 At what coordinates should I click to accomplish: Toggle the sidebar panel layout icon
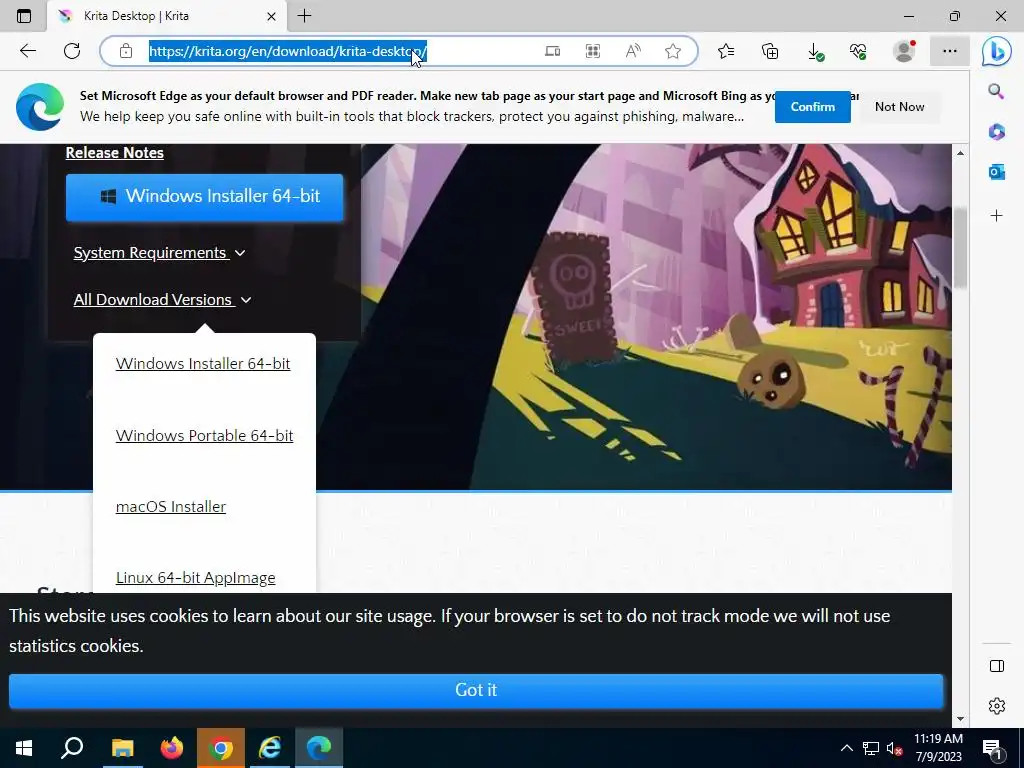[997, 666]
